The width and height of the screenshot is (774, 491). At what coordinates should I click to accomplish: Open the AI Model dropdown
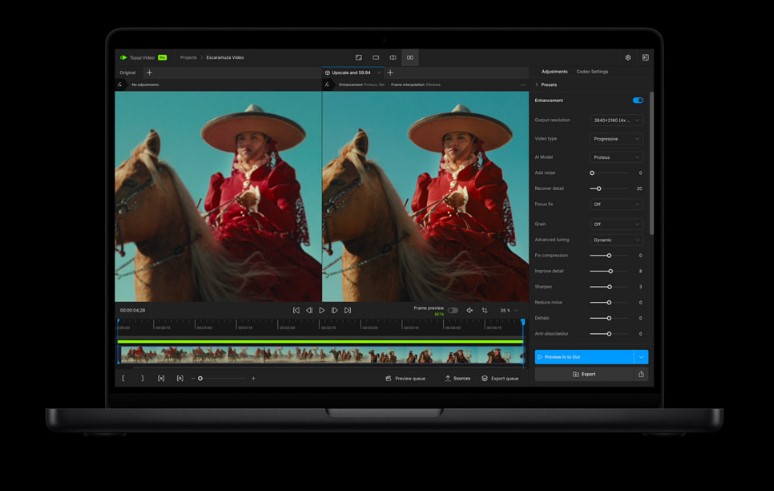(616, 157)
